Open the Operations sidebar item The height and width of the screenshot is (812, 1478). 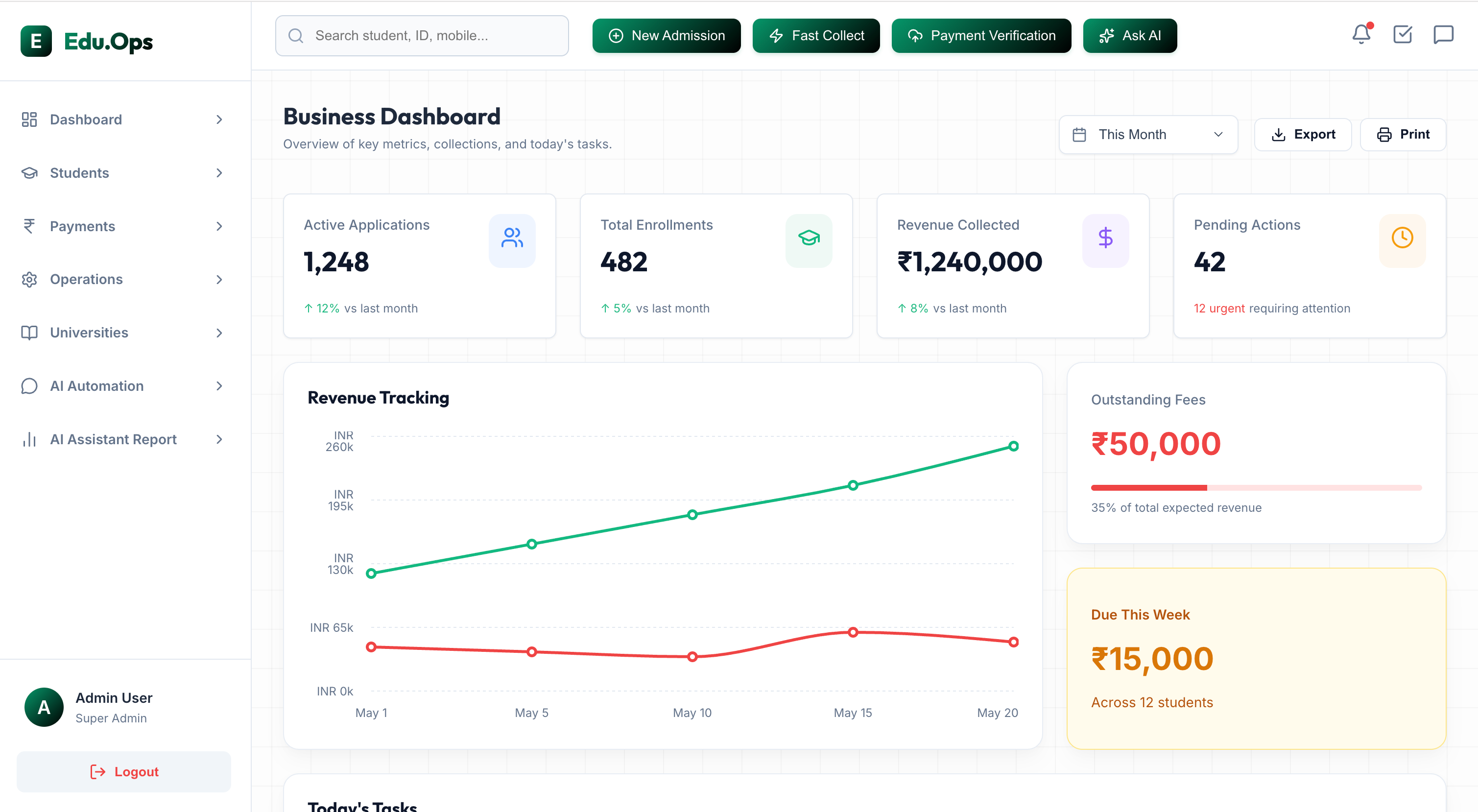click(x=123, y=280)
